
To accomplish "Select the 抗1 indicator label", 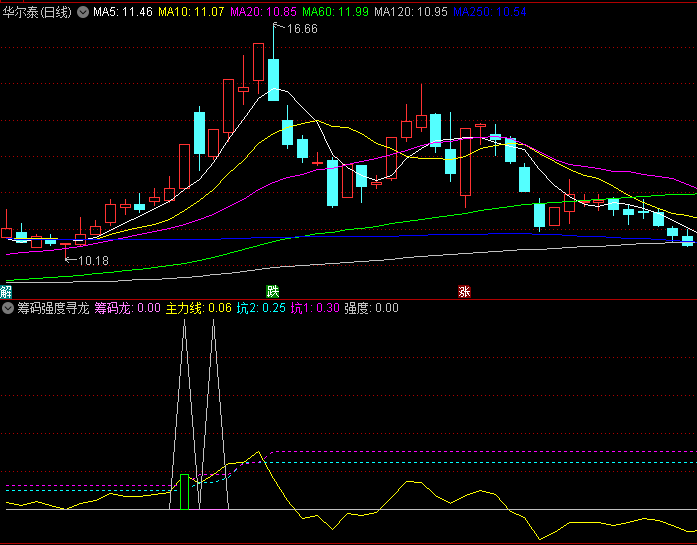I will 315,309.
